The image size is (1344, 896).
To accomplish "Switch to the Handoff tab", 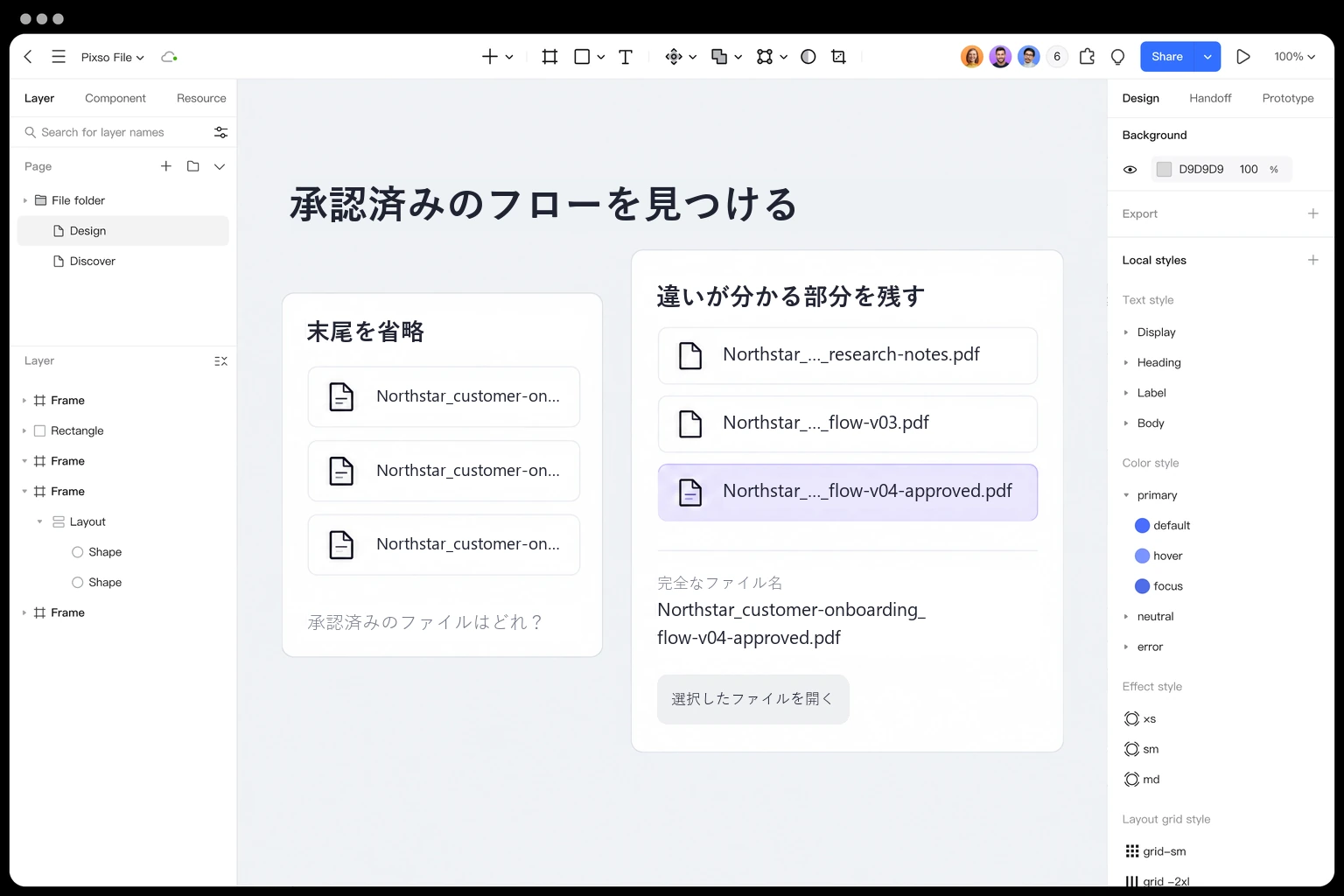I will [x=1210, y=98].
